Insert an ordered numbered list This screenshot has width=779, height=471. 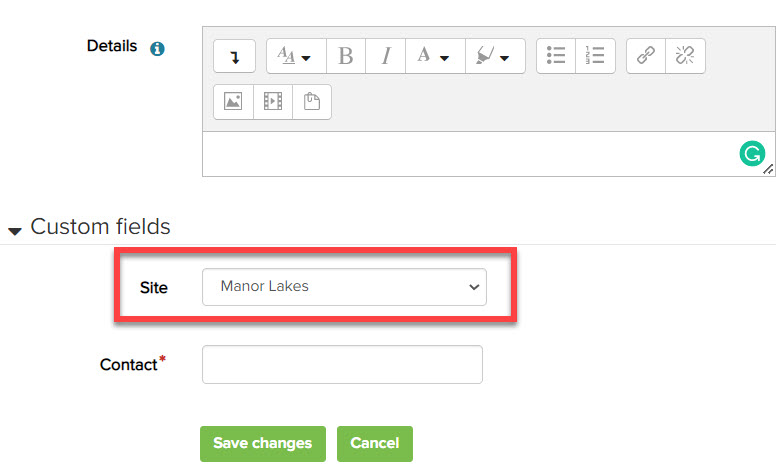595,57
